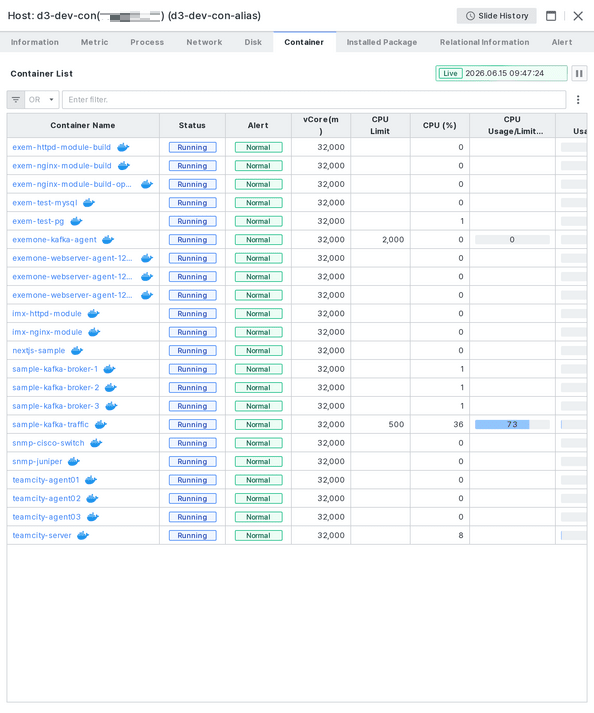Sort by the Container Name column header
594x713 pixels.
pos(83,126)
